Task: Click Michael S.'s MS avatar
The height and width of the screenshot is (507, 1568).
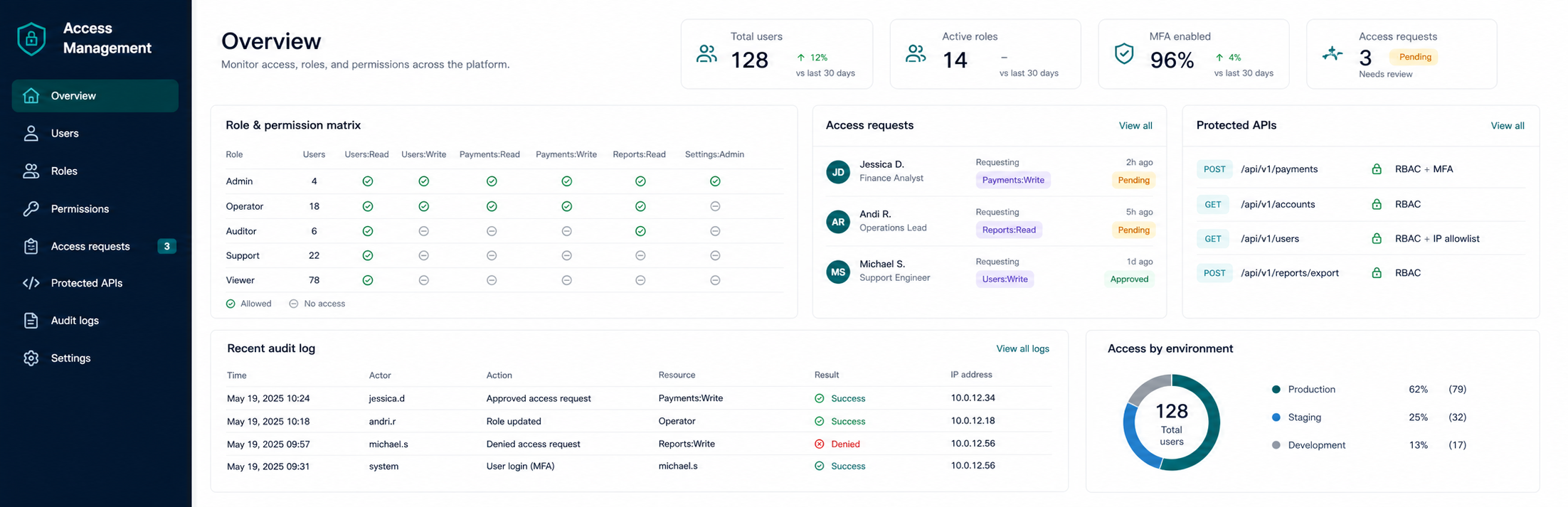Action: pyautogui.click(x=838, y=272)
